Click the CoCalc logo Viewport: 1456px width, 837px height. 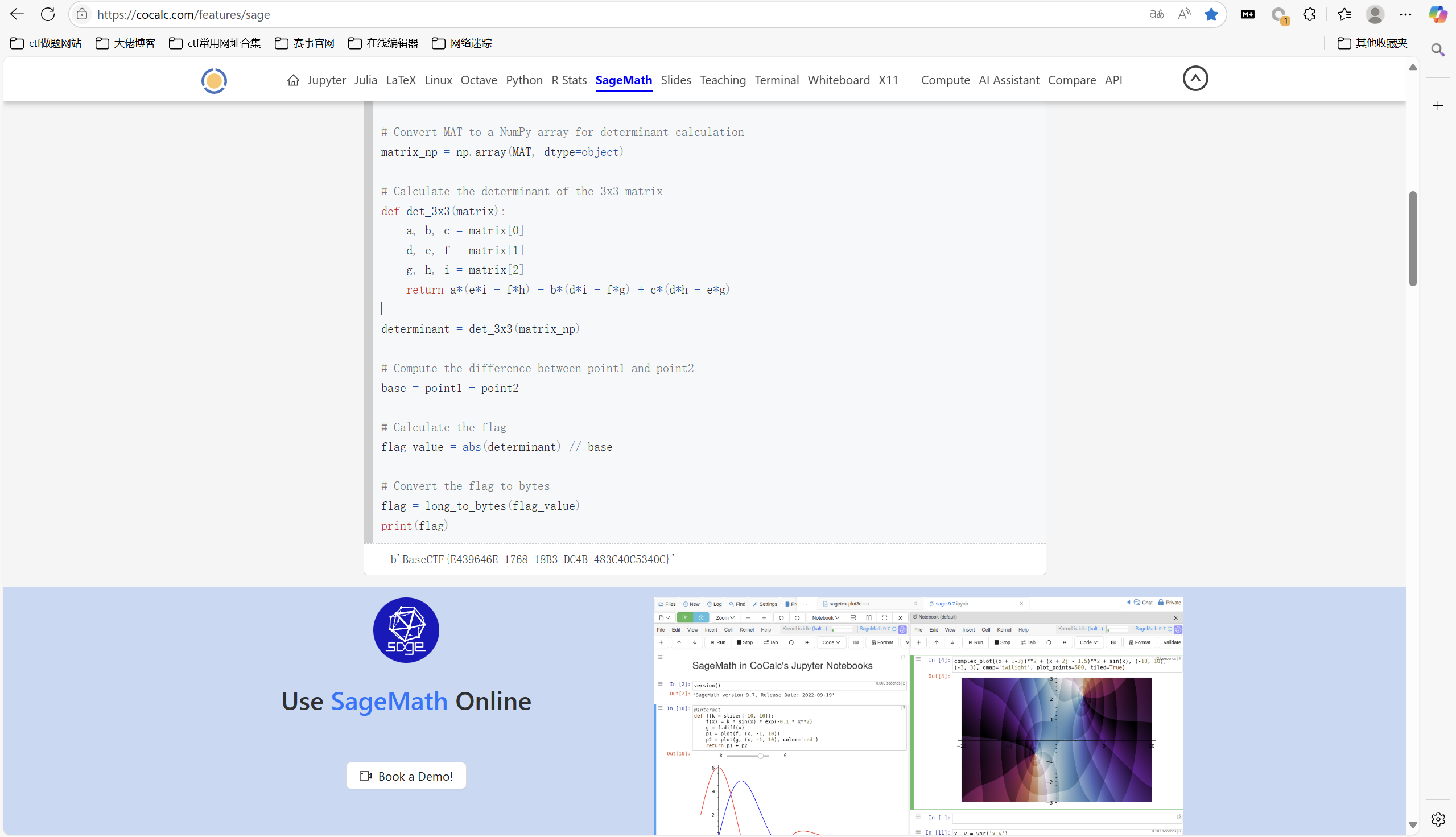pos(214,80)
